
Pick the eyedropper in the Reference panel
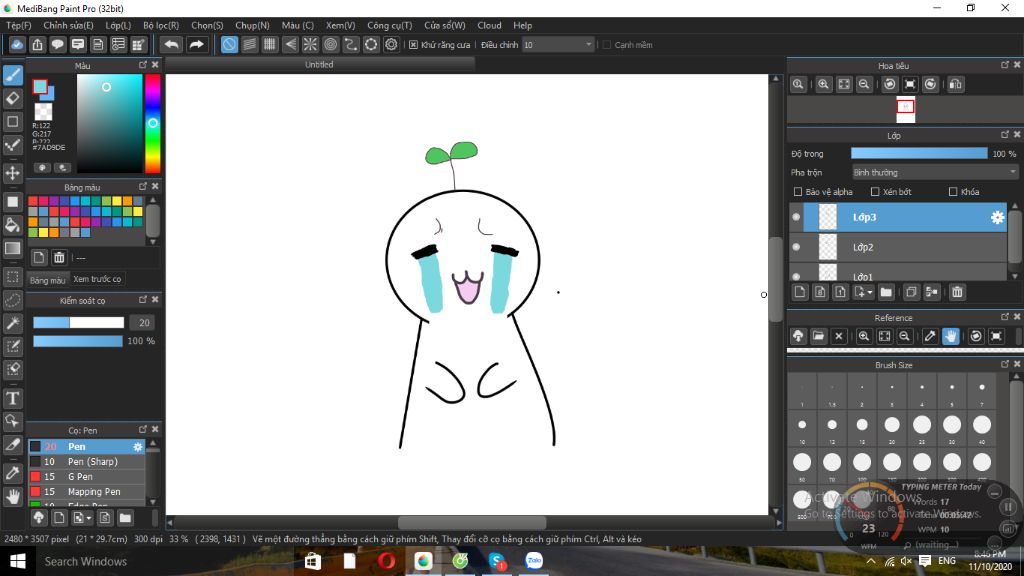[929, 336]
